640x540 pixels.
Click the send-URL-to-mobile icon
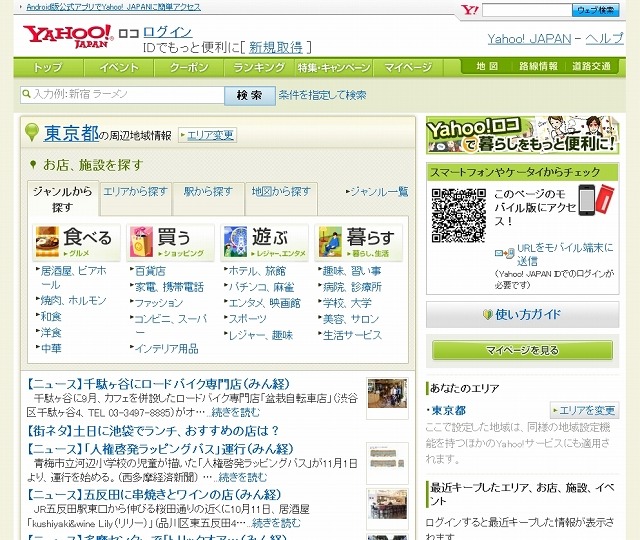pos(504,253)
